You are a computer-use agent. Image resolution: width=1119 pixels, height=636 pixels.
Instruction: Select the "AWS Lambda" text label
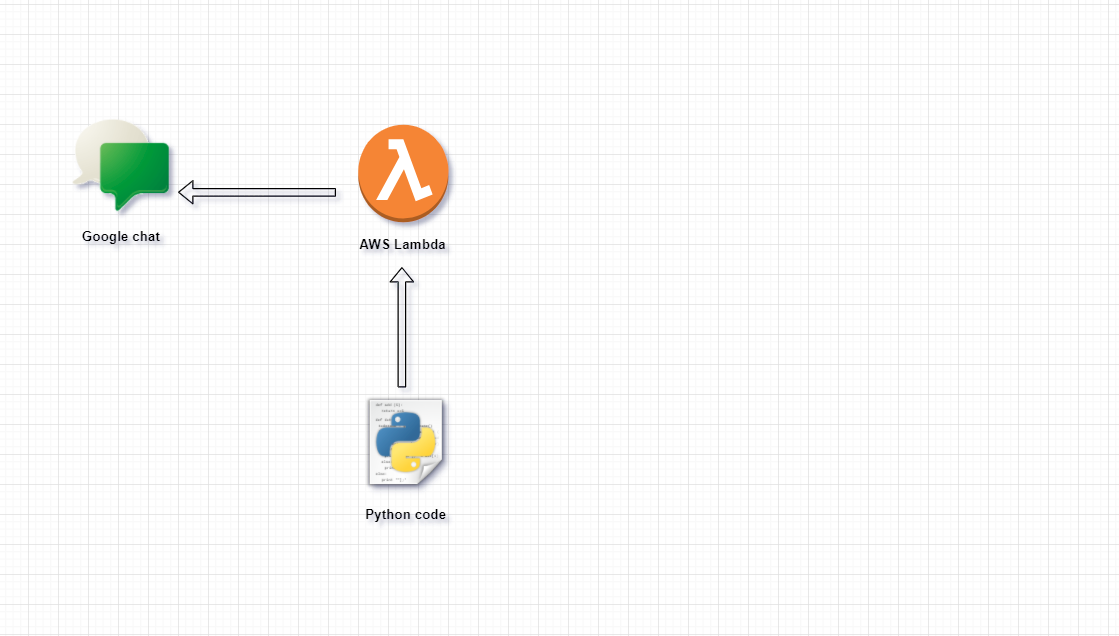(403, 244)
